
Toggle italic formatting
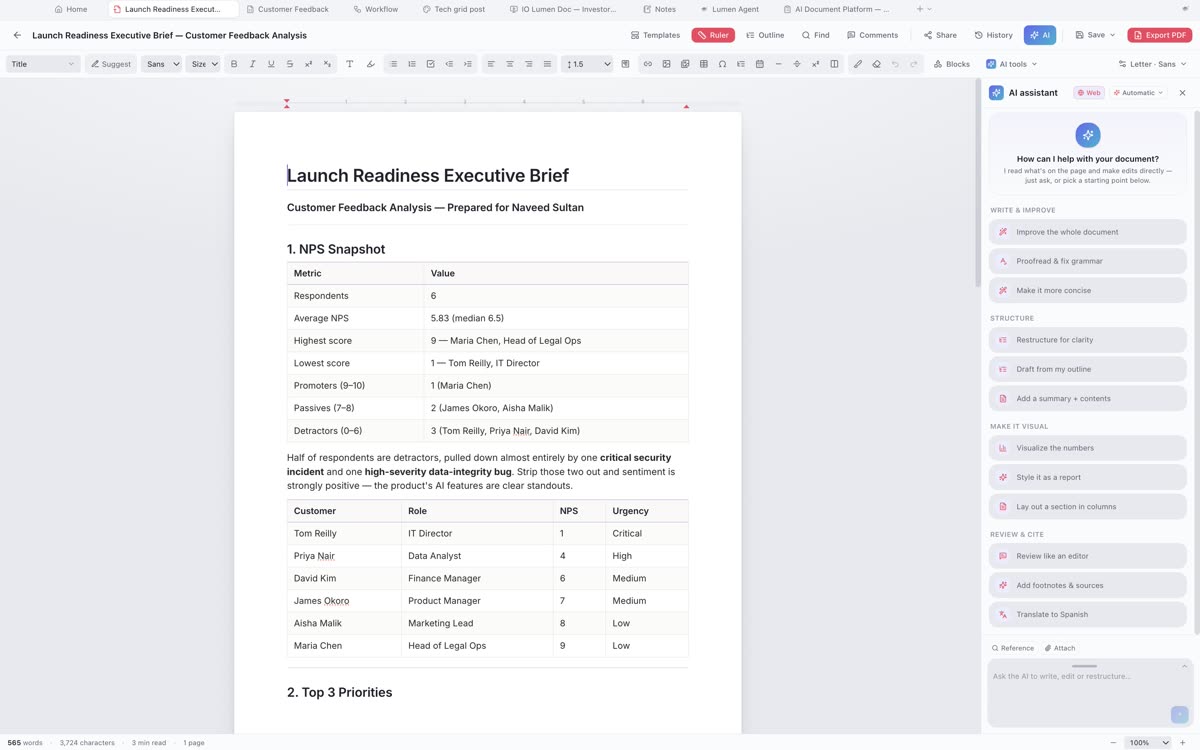point(252,64)
